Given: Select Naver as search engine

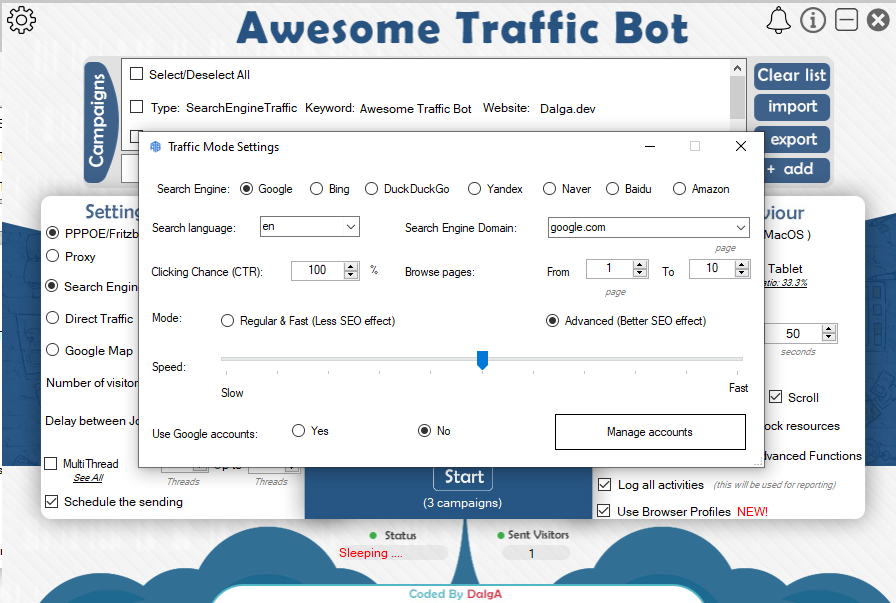Looking at the screenshot, I should (549, 189).
